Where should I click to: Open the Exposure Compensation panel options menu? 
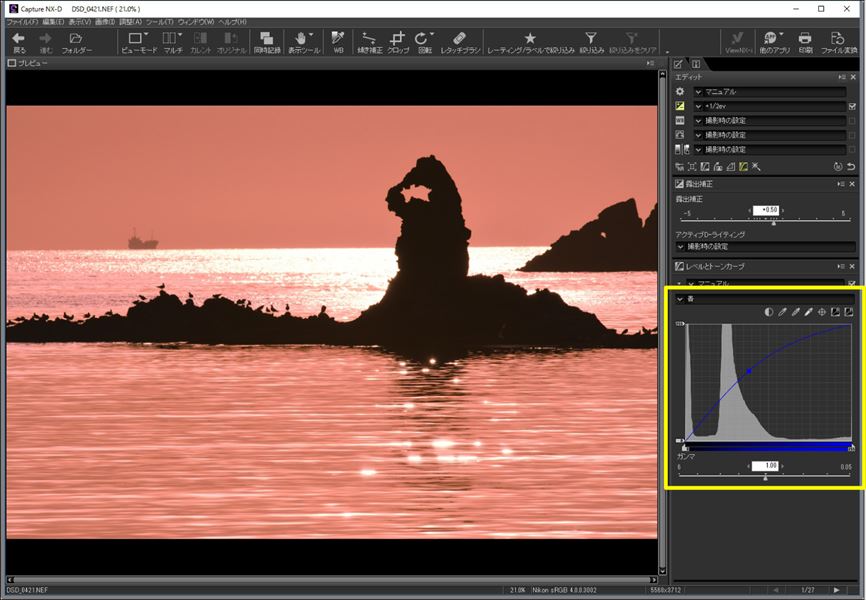841,183
